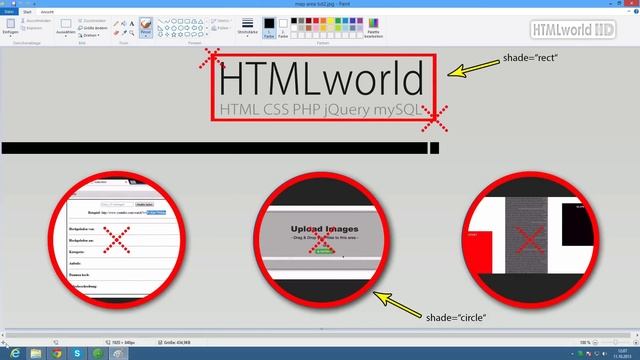Click Kopieren copy button
Image resolution: width=640 pixels, height=360 pixels.
click(31, 28)
